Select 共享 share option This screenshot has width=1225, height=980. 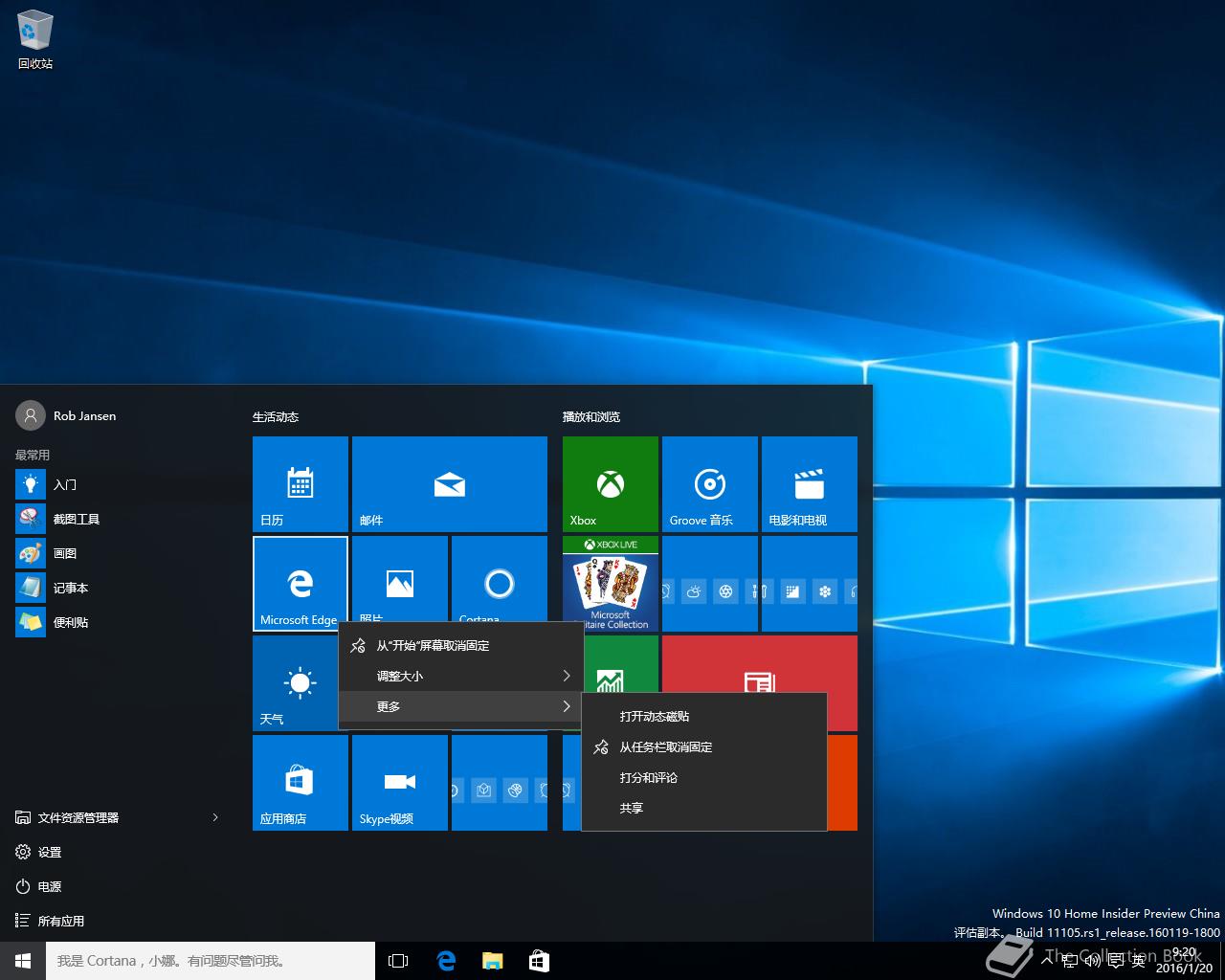click(704, 808)
